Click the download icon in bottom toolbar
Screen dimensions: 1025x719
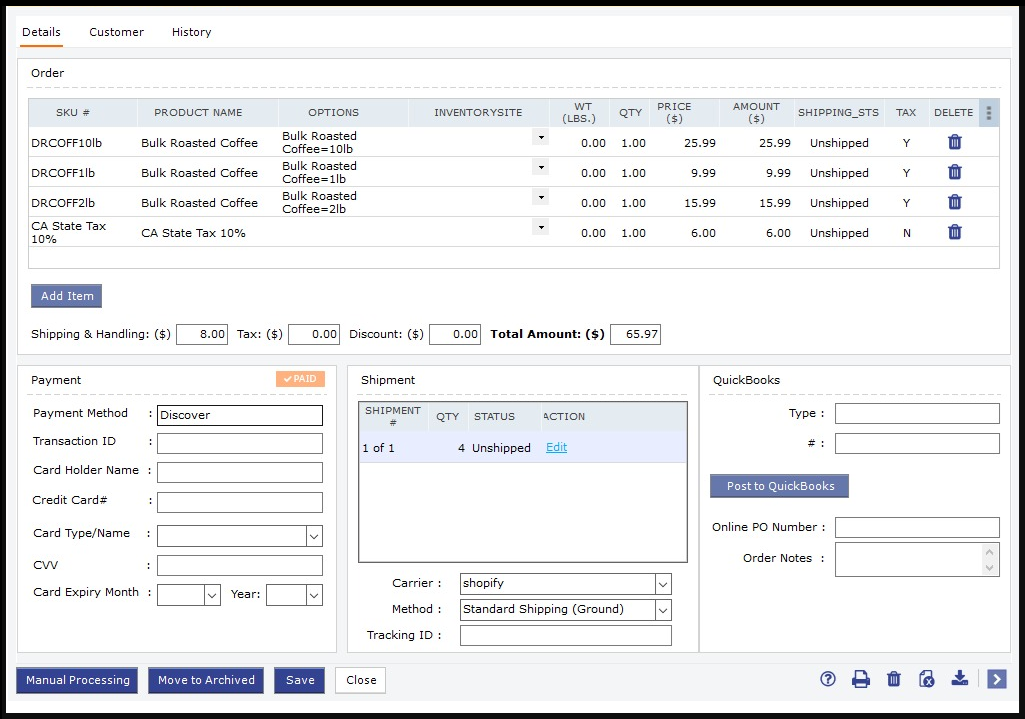pyautogui.click(x=960, y=679)
